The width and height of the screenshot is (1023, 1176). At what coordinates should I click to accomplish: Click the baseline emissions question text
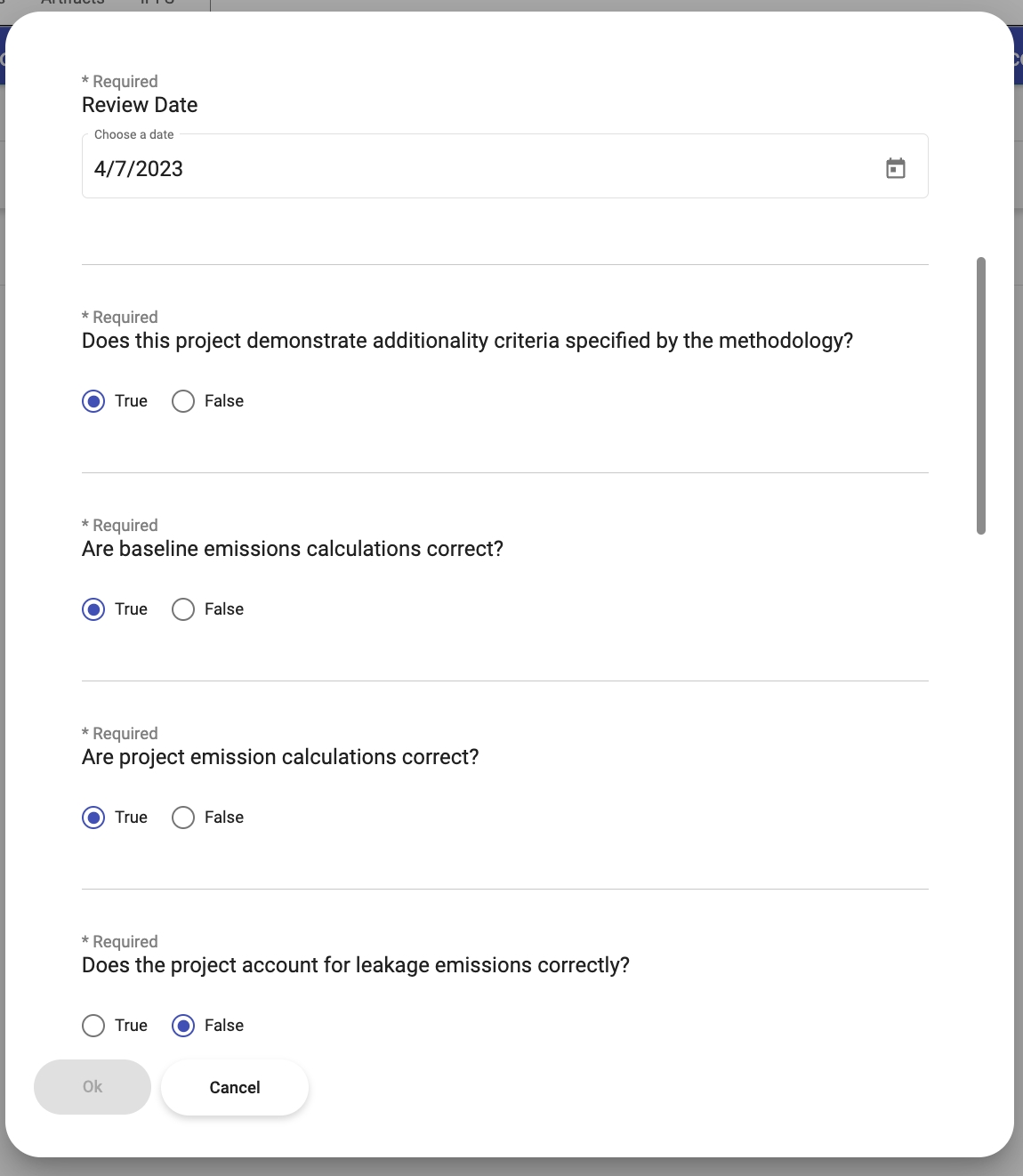293,549
